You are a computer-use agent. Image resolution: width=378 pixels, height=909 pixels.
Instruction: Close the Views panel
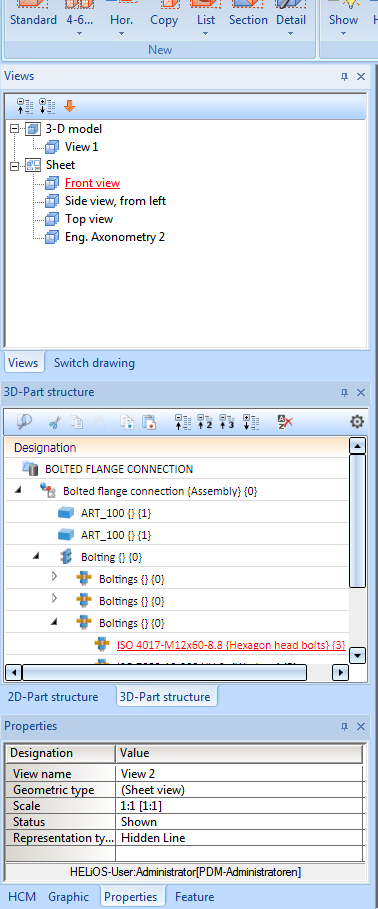point(361,77)
